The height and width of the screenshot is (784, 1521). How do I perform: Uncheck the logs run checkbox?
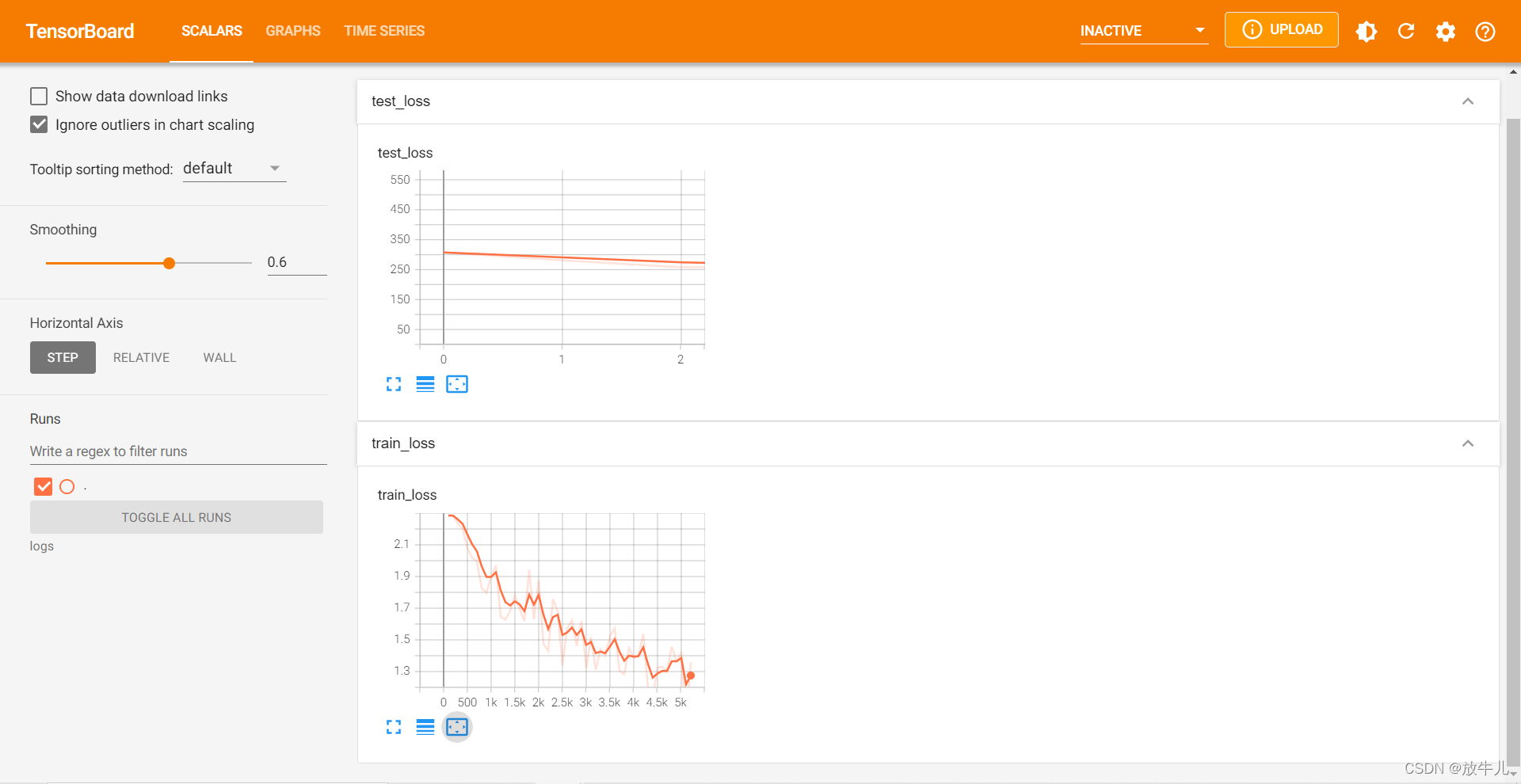tap(43, 486)
